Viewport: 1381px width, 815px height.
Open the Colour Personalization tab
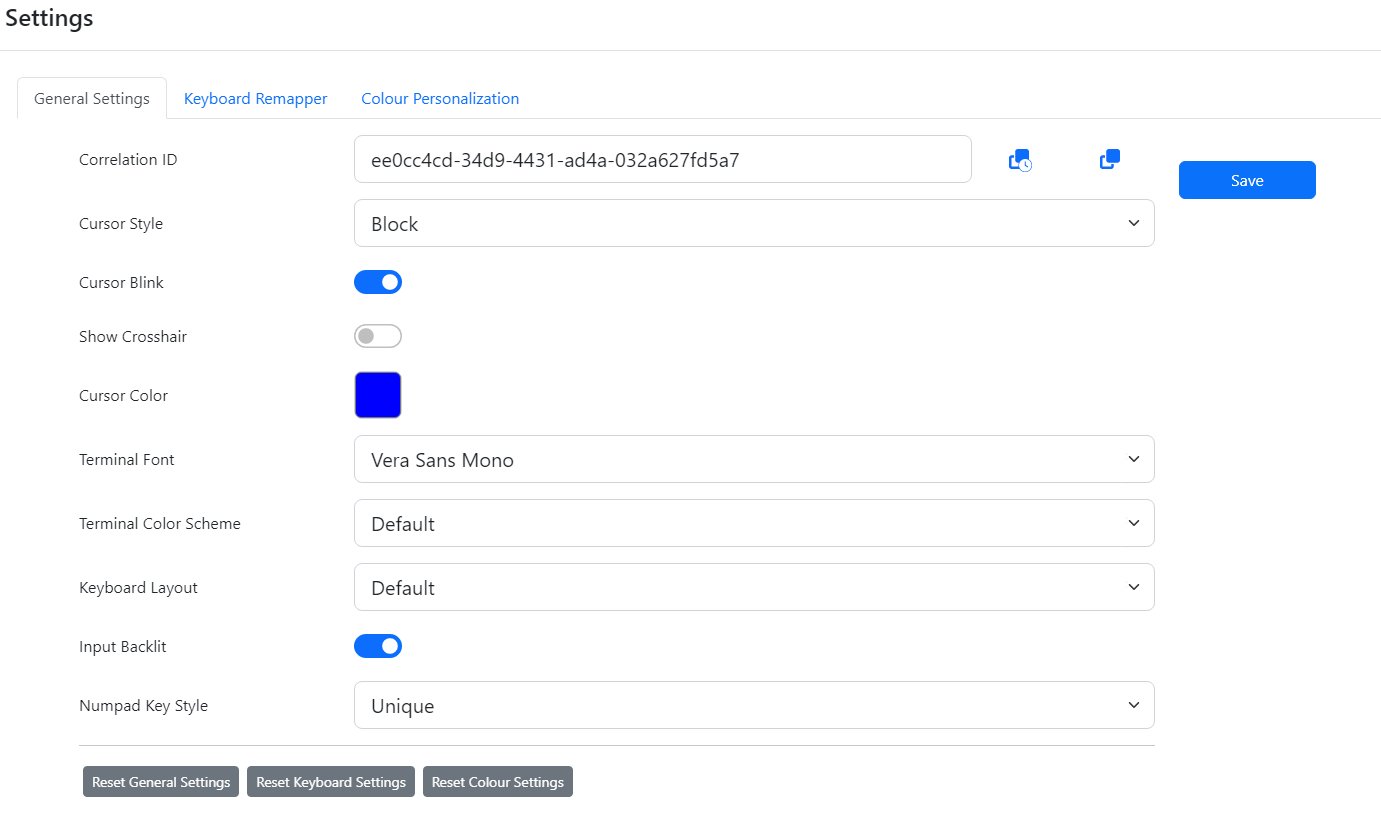(x=440, y=98)
